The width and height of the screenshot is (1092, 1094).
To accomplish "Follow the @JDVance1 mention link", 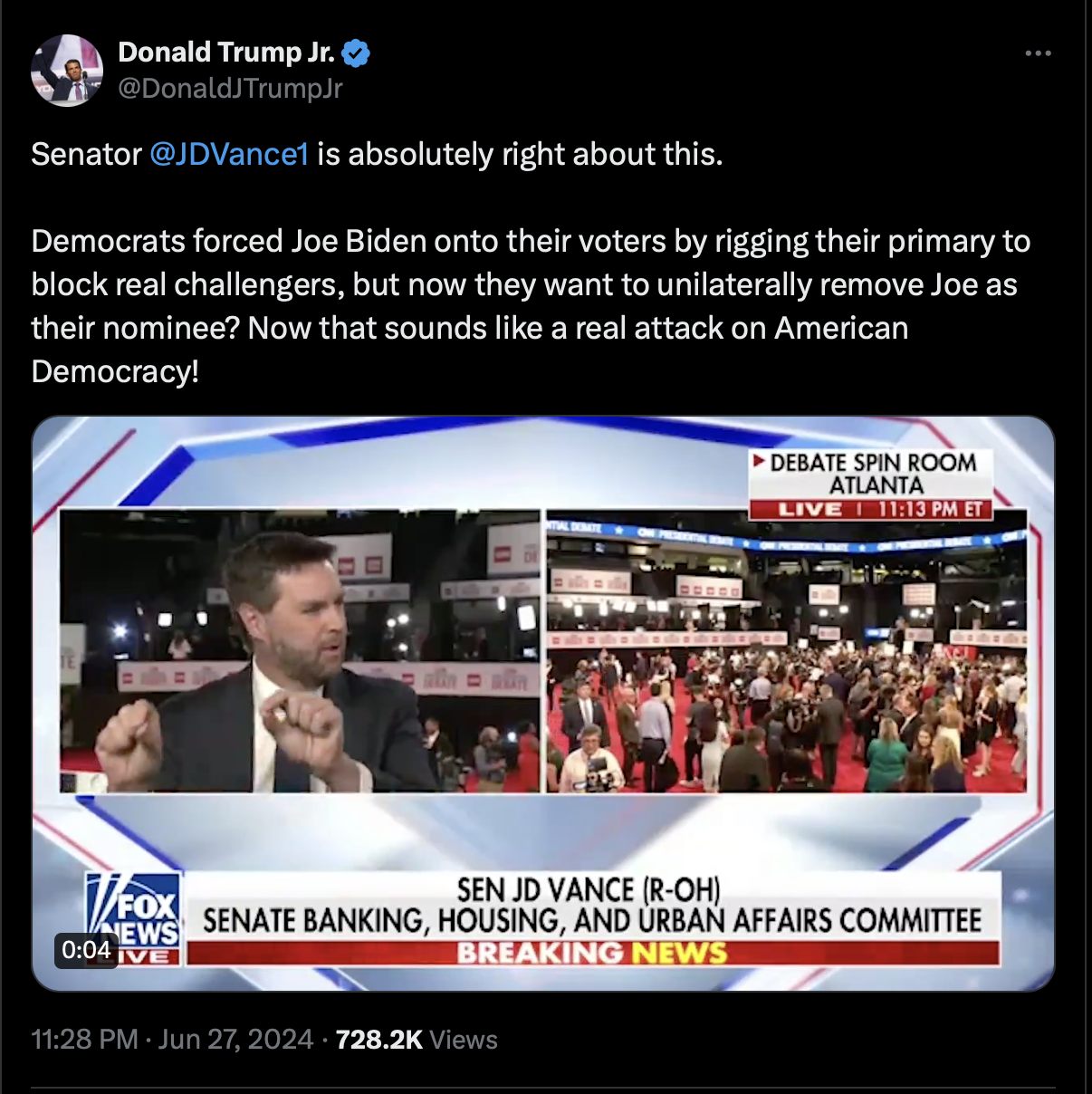I will click(229, 155).
